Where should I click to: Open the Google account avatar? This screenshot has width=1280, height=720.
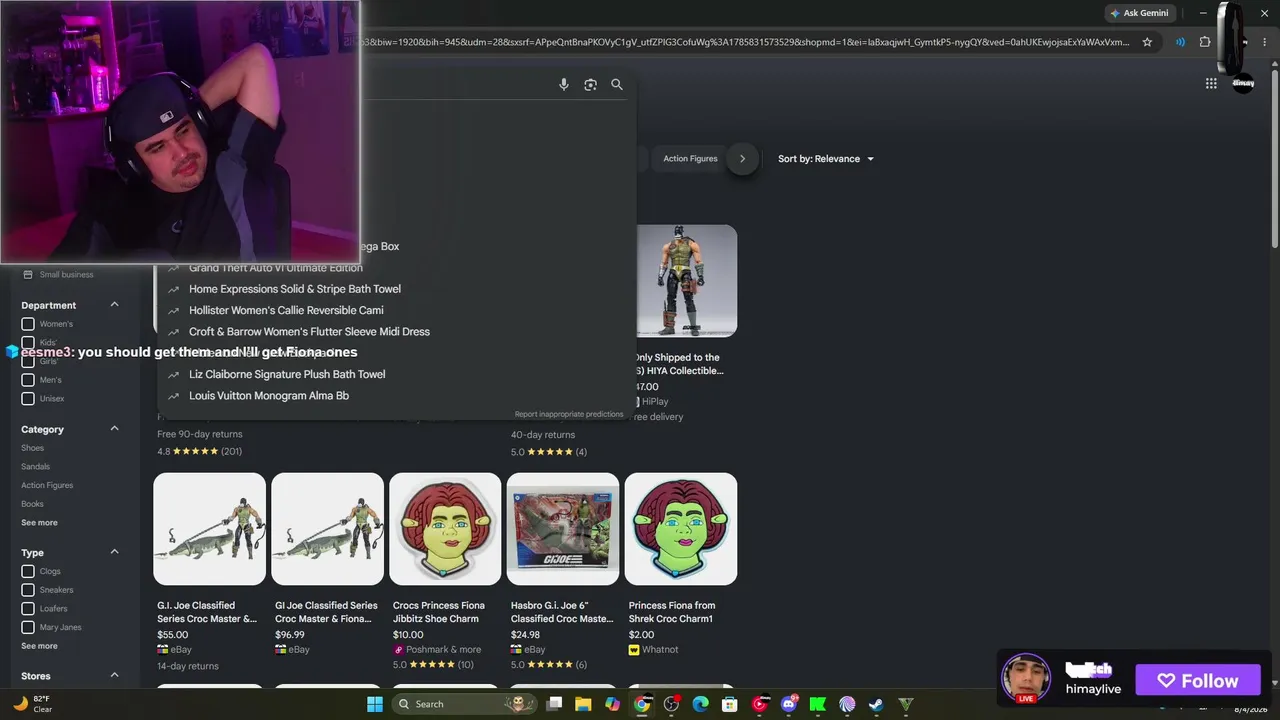tap(1243, 84)
